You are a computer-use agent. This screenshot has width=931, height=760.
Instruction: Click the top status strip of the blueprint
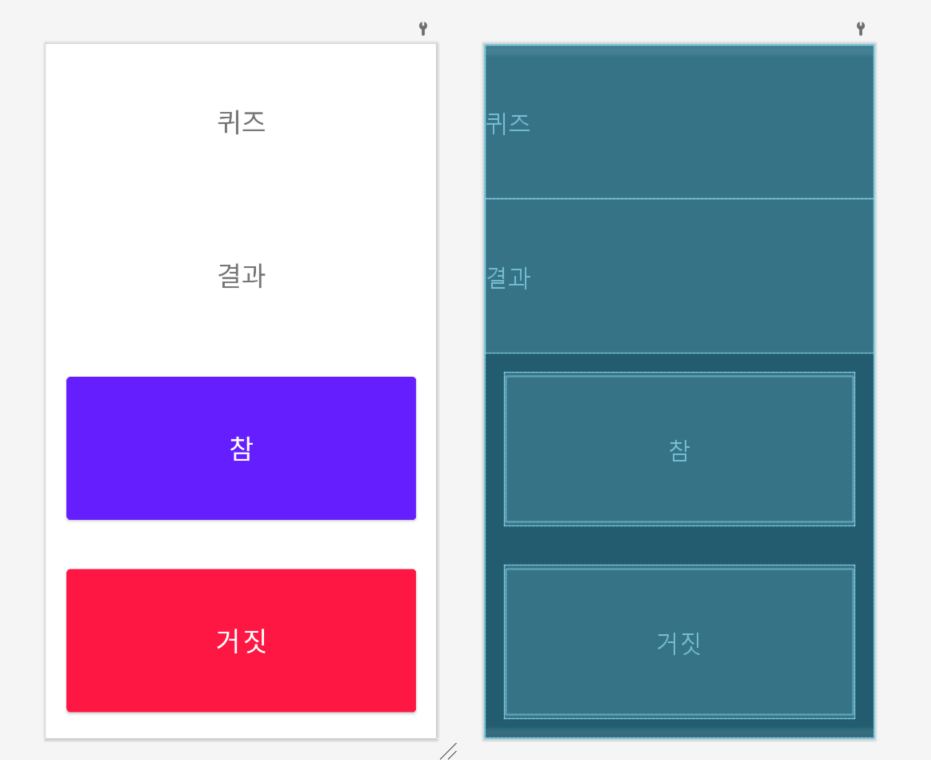(679, 50)
